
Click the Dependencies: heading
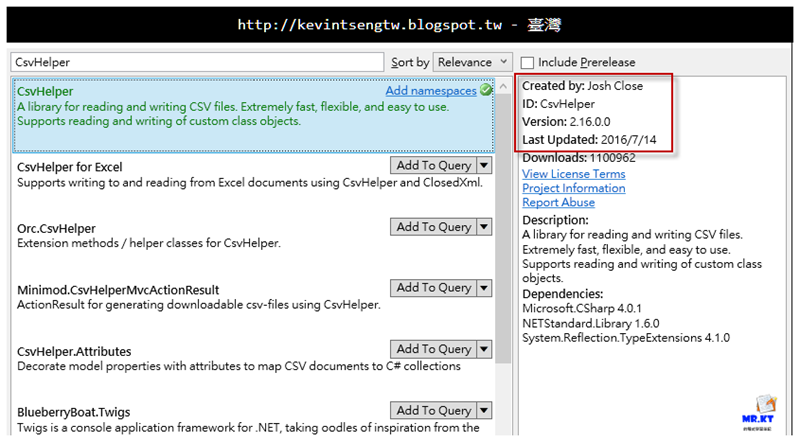(x=562, y=294)
